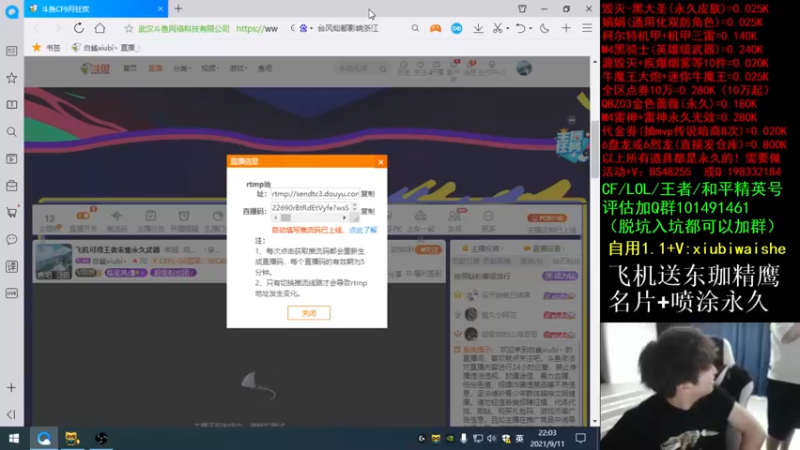The image size is (800, 450).
Task: Expand the scissors tool dropdown arrow
Action: (508, 29)
